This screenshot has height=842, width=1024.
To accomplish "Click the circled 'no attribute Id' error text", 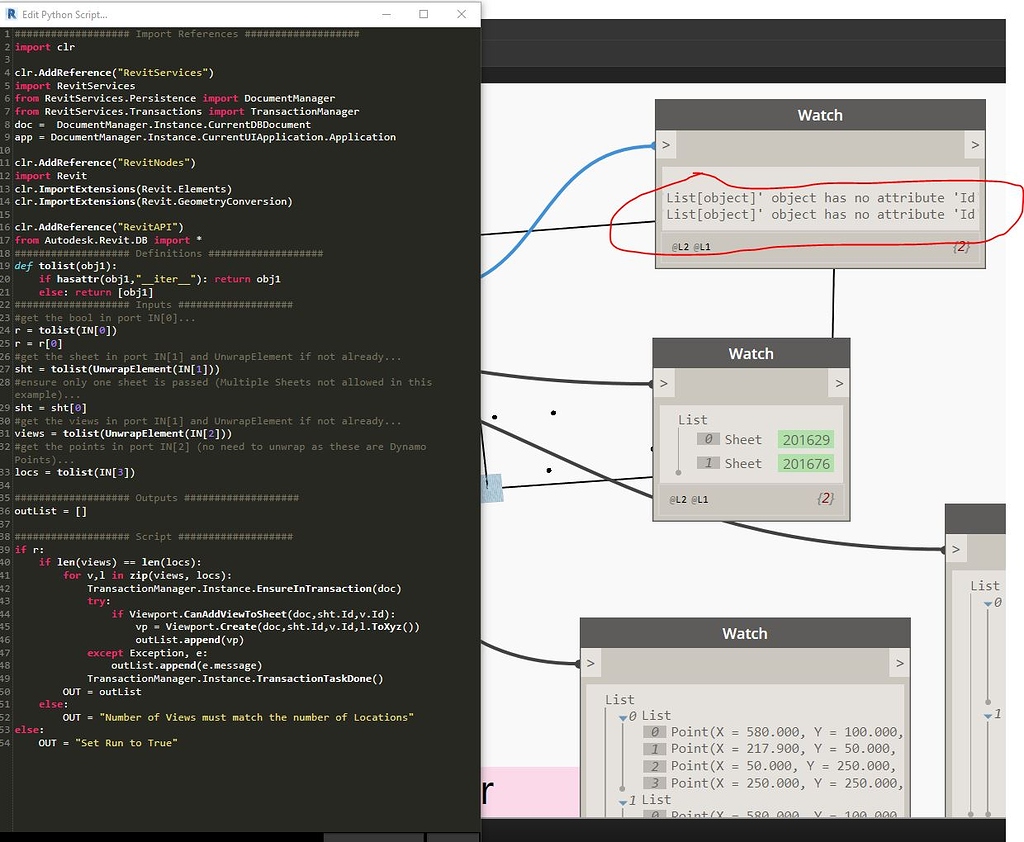I will point(820,205).
